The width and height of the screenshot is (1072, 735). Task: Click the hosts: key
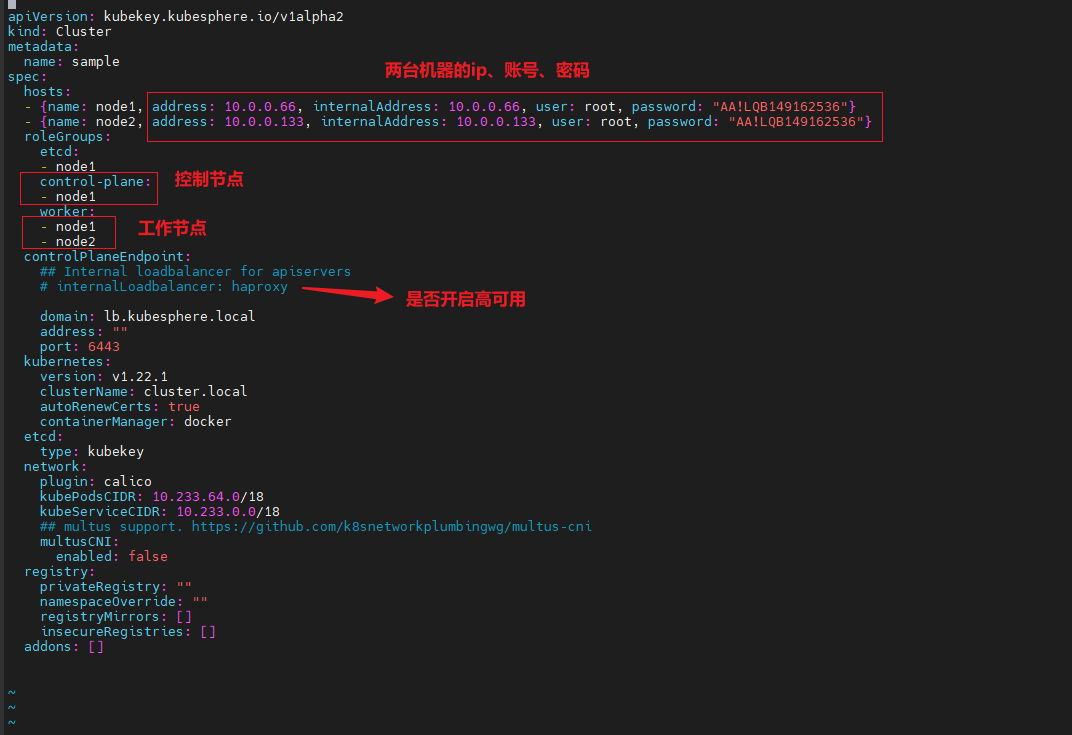point(47,92)
